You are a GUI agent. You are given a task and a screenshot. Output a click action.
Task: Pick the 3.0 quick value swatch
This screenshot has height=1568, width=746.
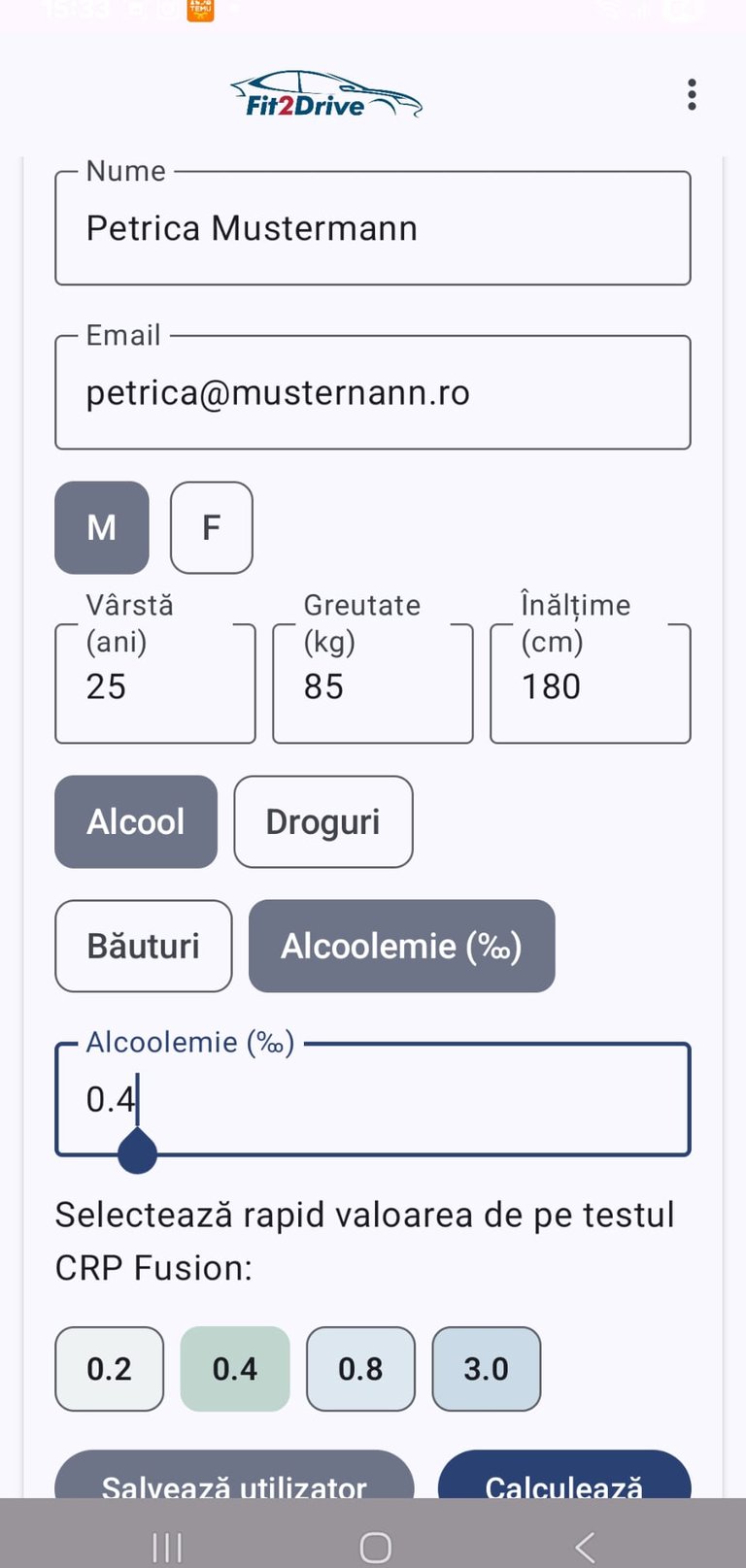(x=486, y=1368)
